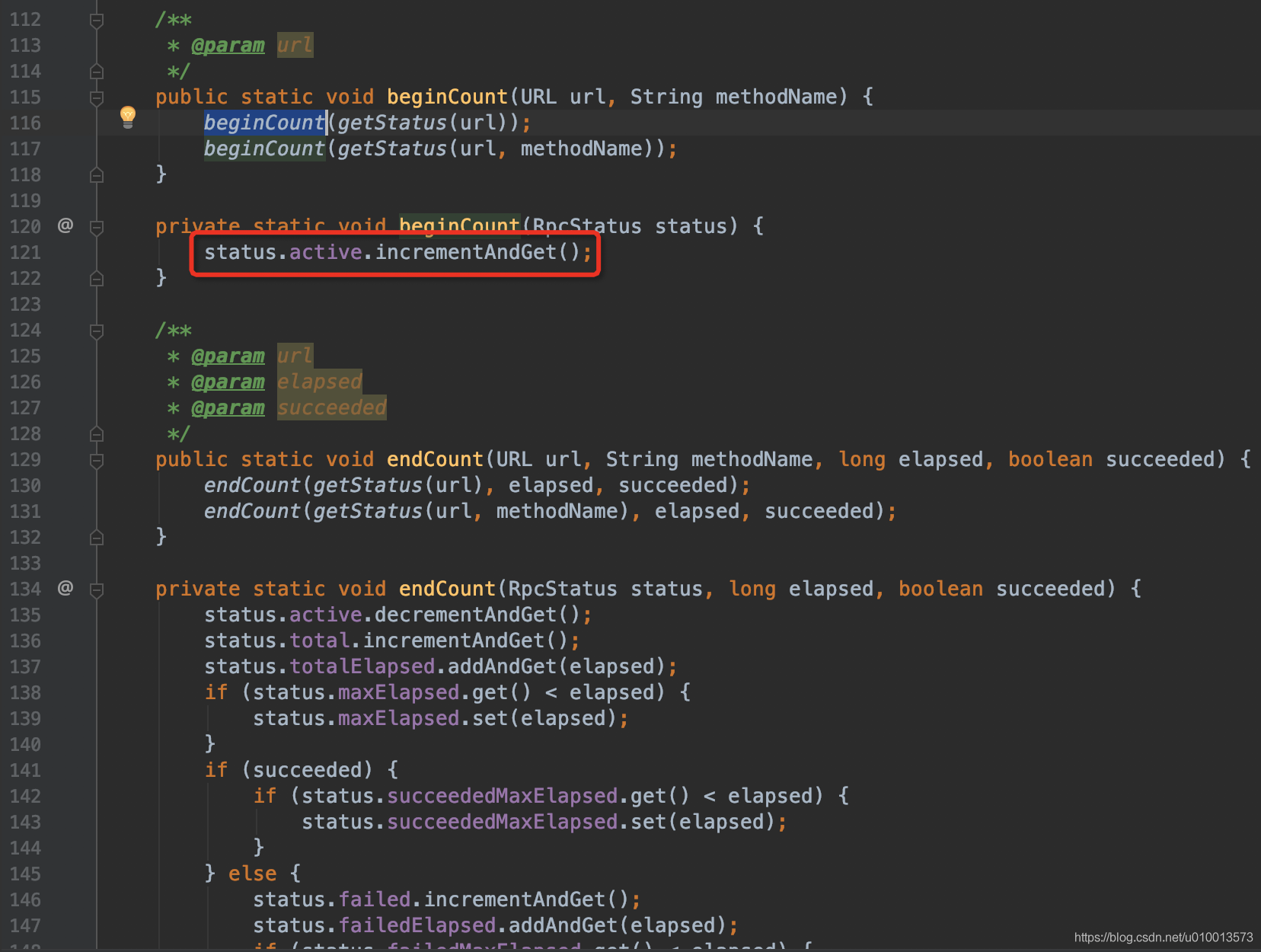Click line number 129 in the gutter

25,459
